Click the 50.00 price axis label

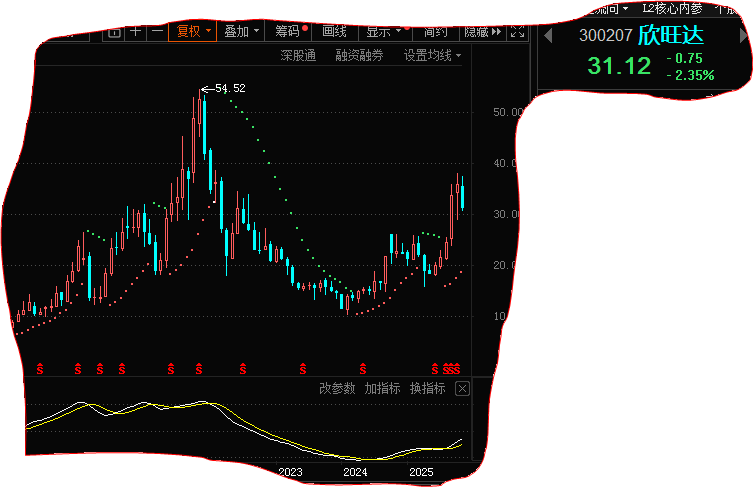[x=507, y=112]
